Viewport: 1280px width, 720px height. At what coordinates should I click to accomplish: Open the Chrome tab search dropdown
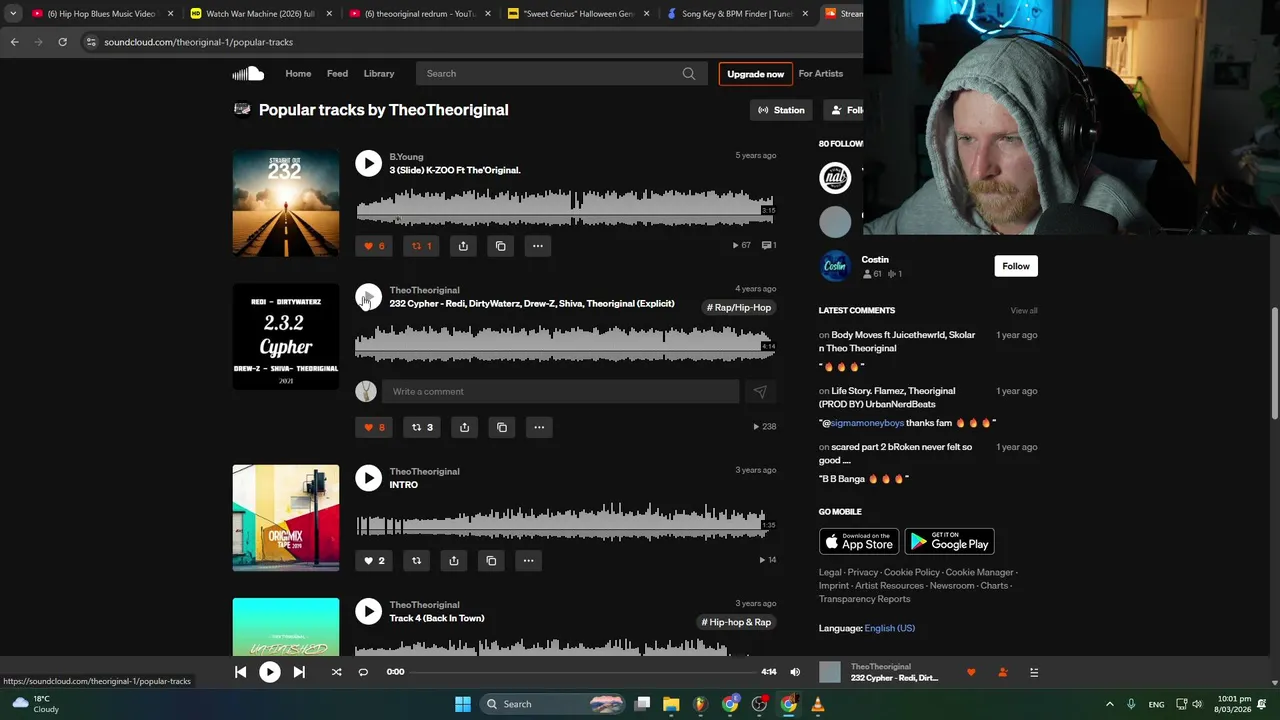(x=13, y=14)
